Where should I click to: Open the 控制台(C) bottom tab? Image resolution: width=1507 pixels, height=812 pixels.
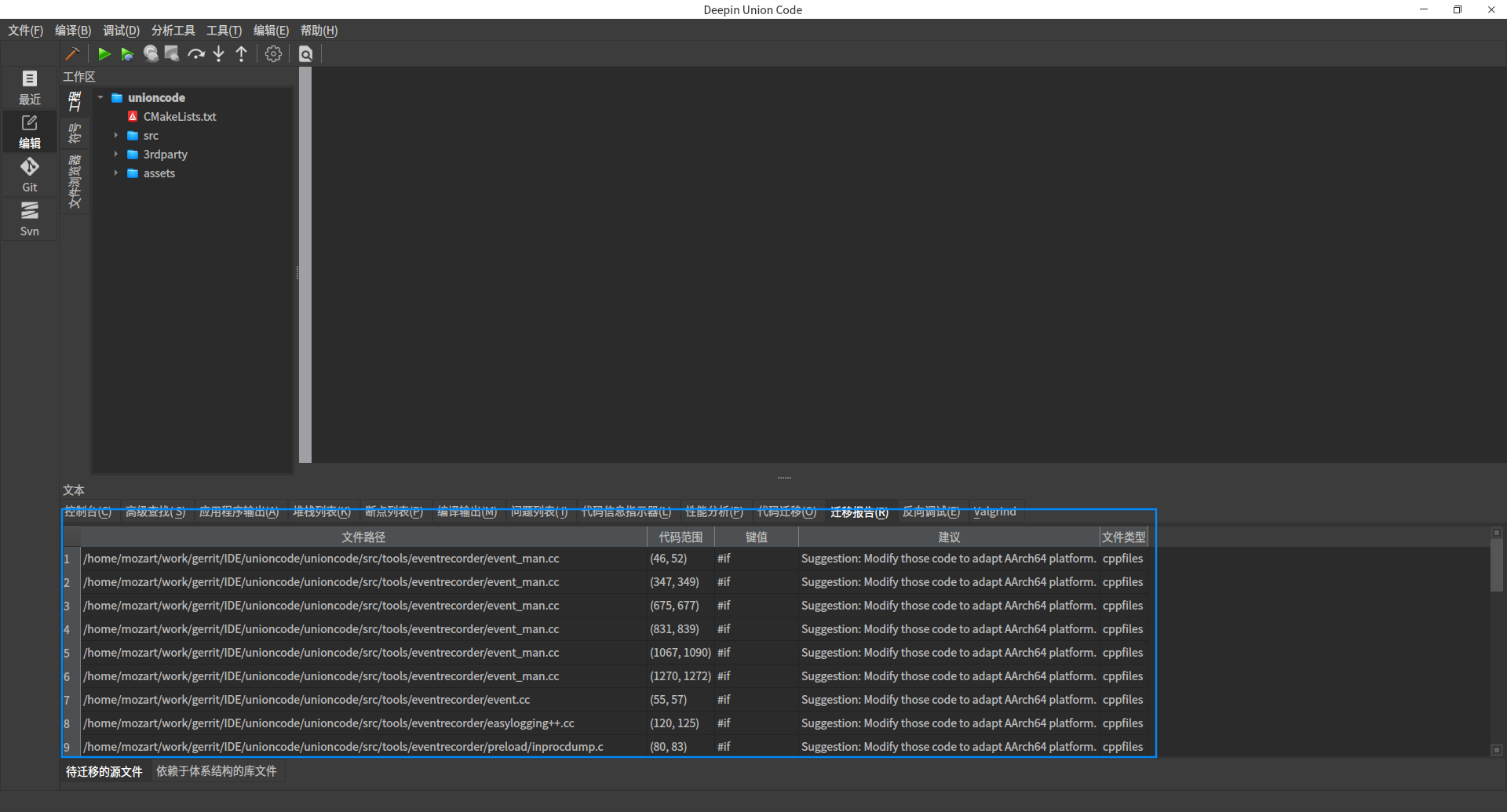[88, 512]
